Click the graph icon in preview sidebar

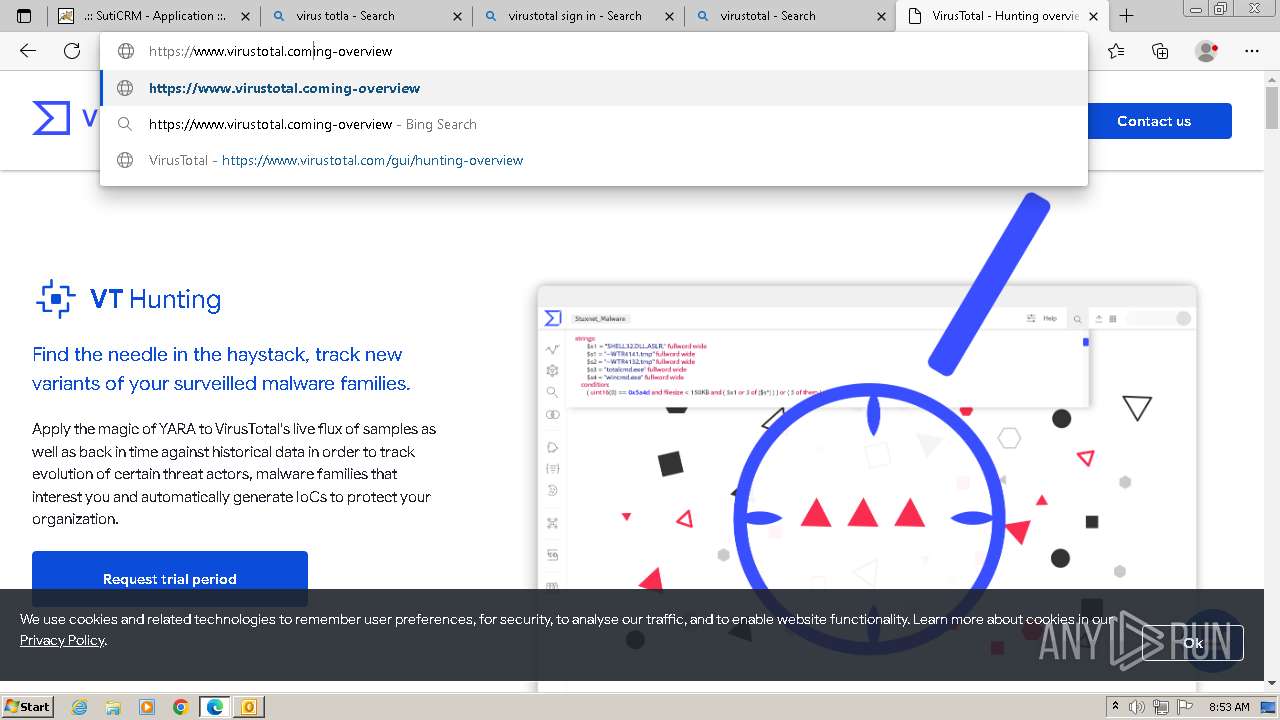pyautogui.click(x=552, y=350)
